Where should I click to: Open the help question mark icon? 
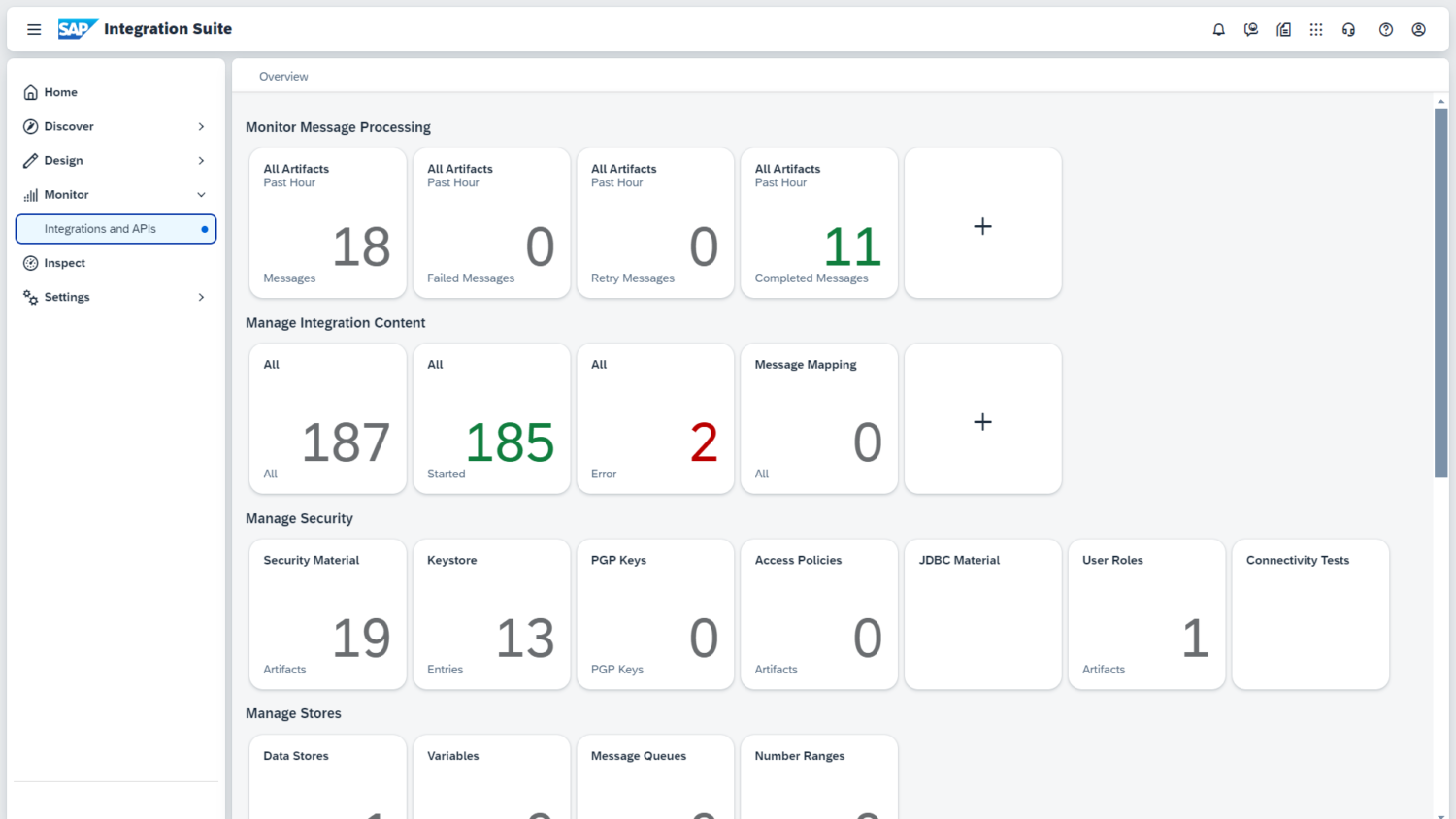(1386, 30)
